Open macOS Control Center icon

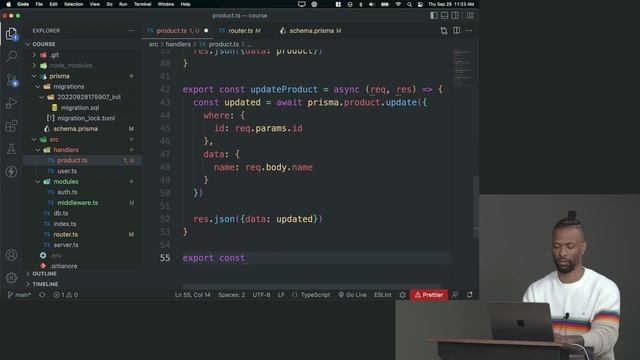tap(420, 4)
